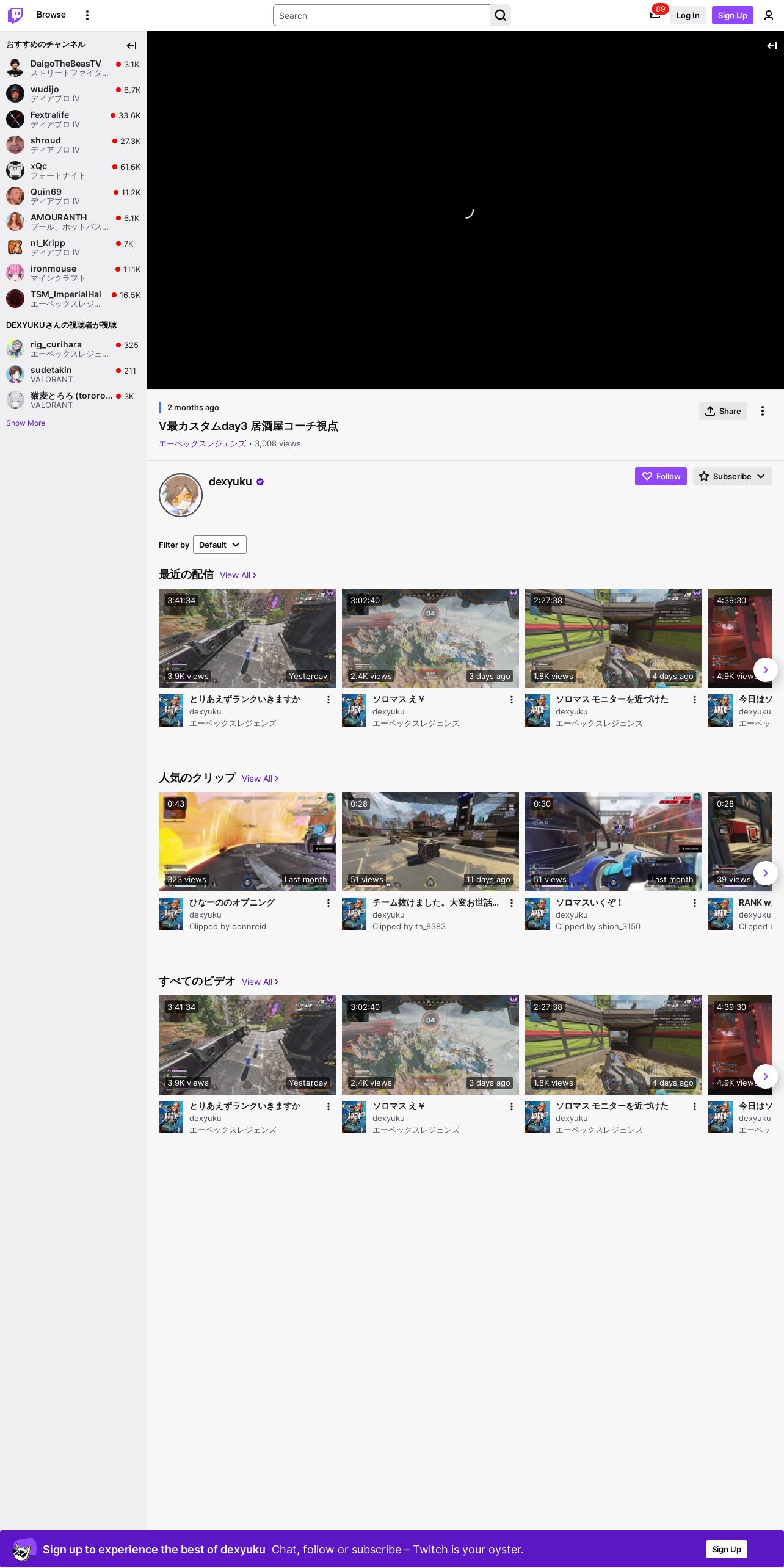Click the verified badge beside dexyuku
Image resolution: width=784 pixels, height=1568 pixels.
pos(260,482)
